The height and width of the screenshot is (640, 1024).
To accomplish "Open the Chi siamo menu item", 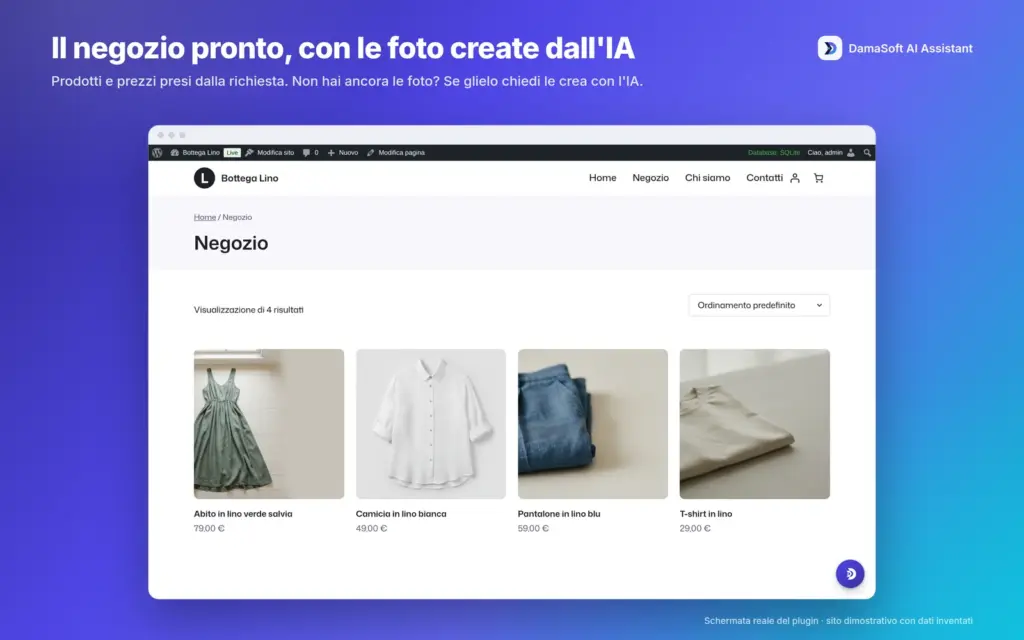I will click(707, 178).
